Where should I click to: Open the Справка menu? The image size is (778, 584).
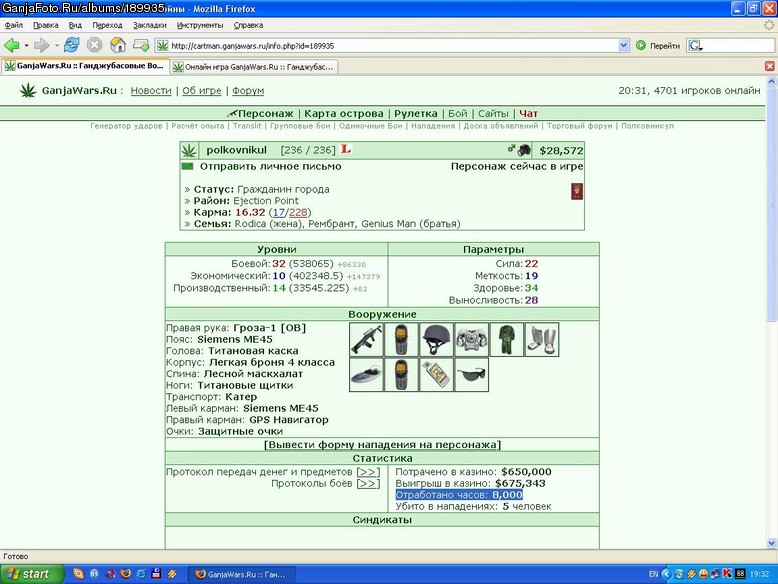point(248,25)
